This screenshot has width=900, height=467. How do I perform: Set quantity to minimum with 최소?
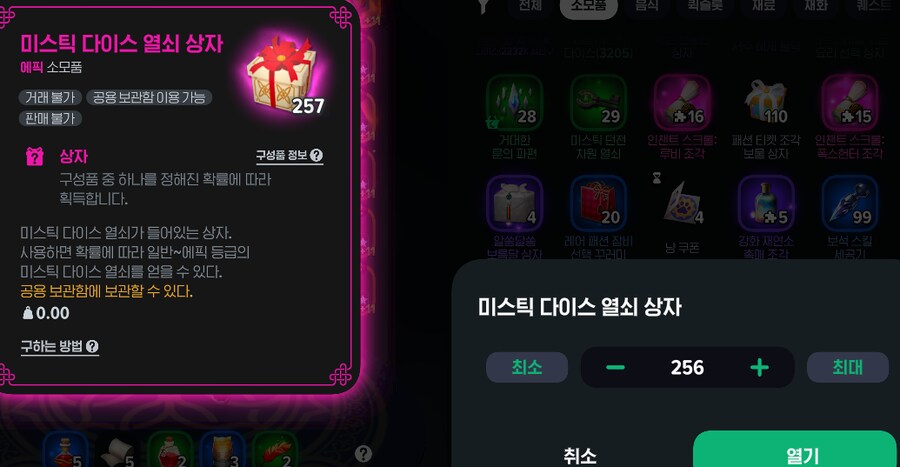pos(527,367)
